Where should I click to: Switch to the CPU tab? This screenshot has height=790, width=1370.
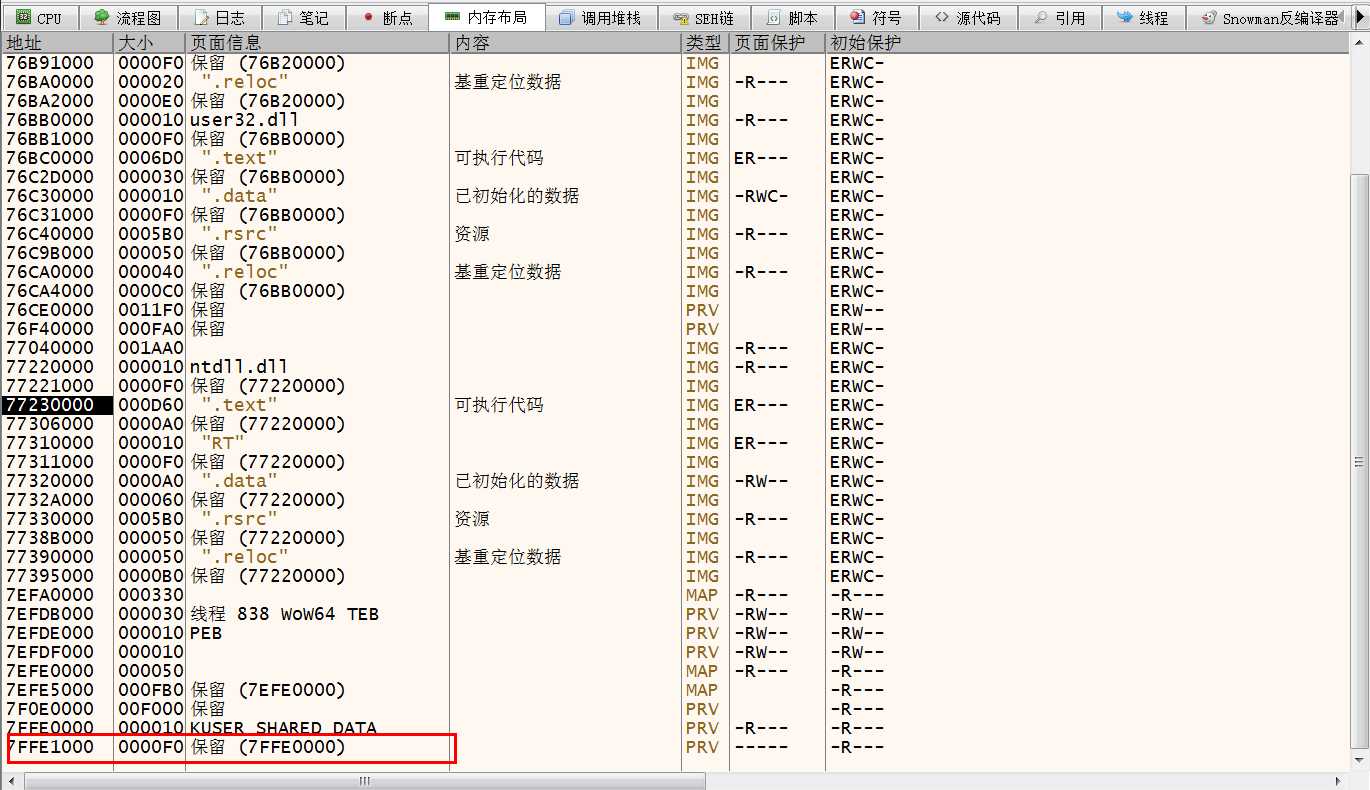39,17
